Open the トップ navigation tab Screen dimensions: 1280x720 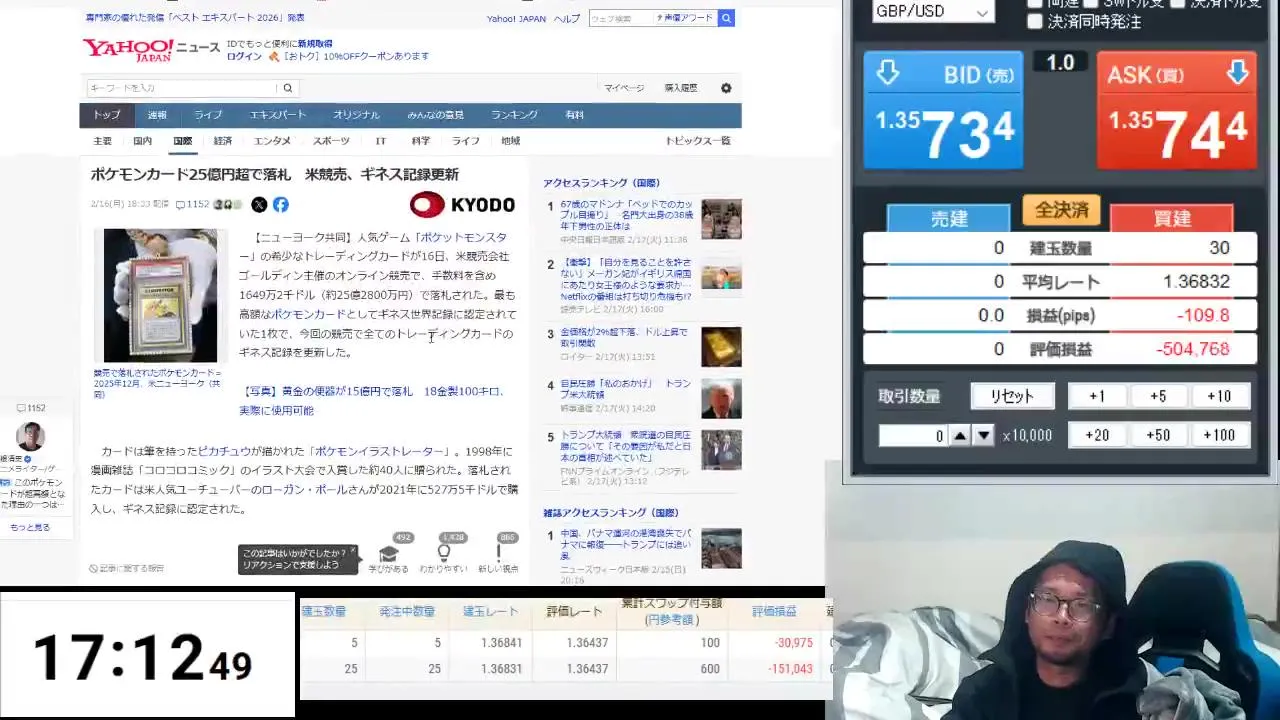pyautogui.click(x=107, y=115)
